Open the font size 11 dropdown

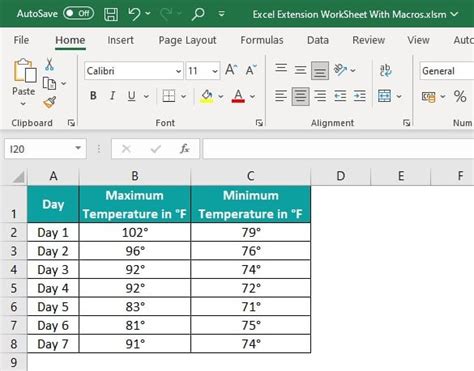tap(215, 71)
